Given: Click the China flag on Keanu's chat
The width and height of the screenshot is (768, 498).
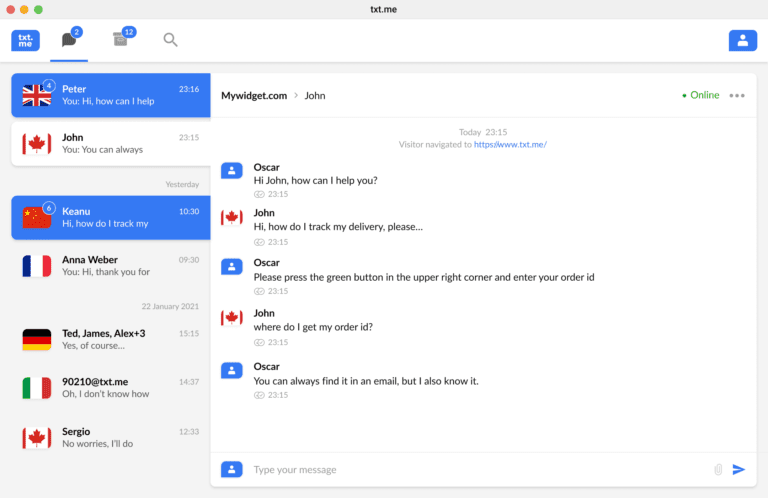Looking at the screenshot, I should pos(37,217).
